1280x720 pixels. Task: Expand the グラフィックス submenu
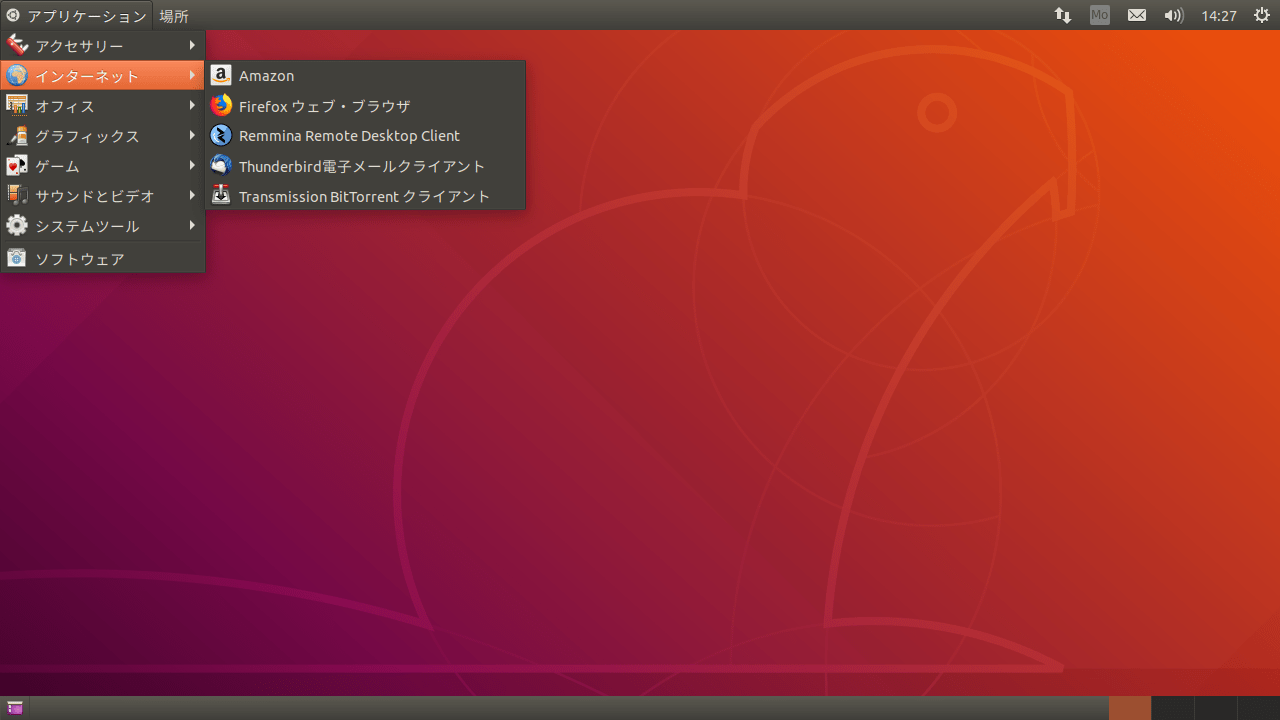tap(103, 136)
